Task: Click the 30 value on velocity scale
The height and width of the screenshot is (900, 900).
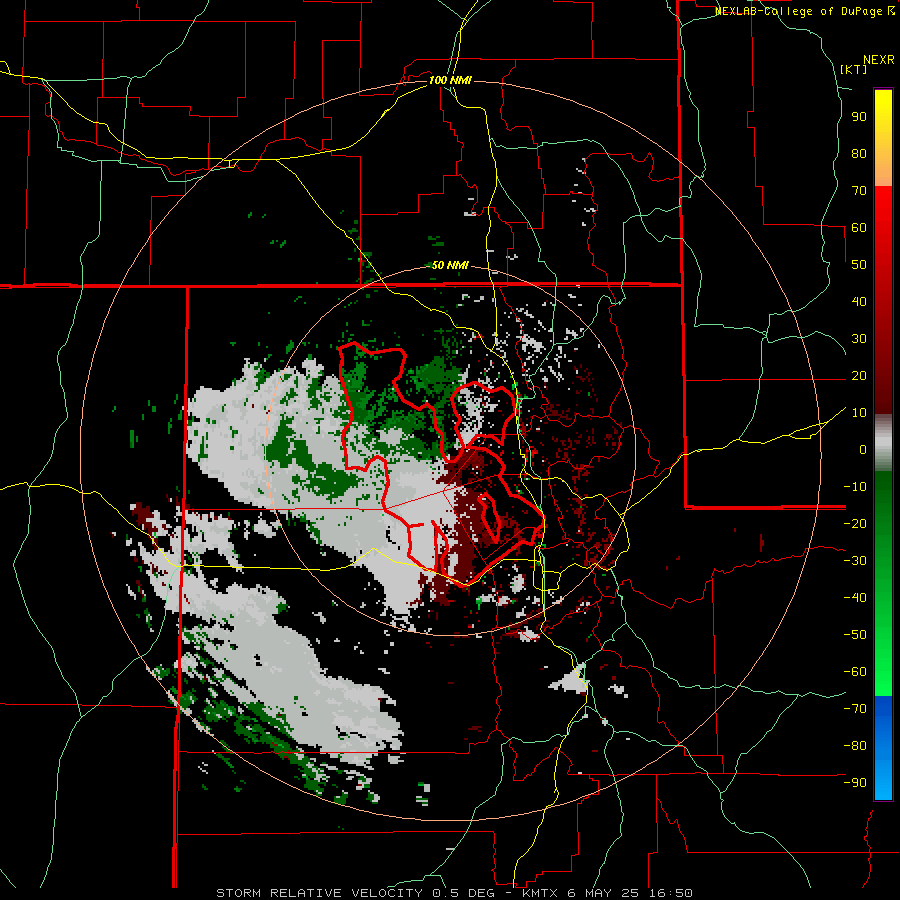Action: 859,339
